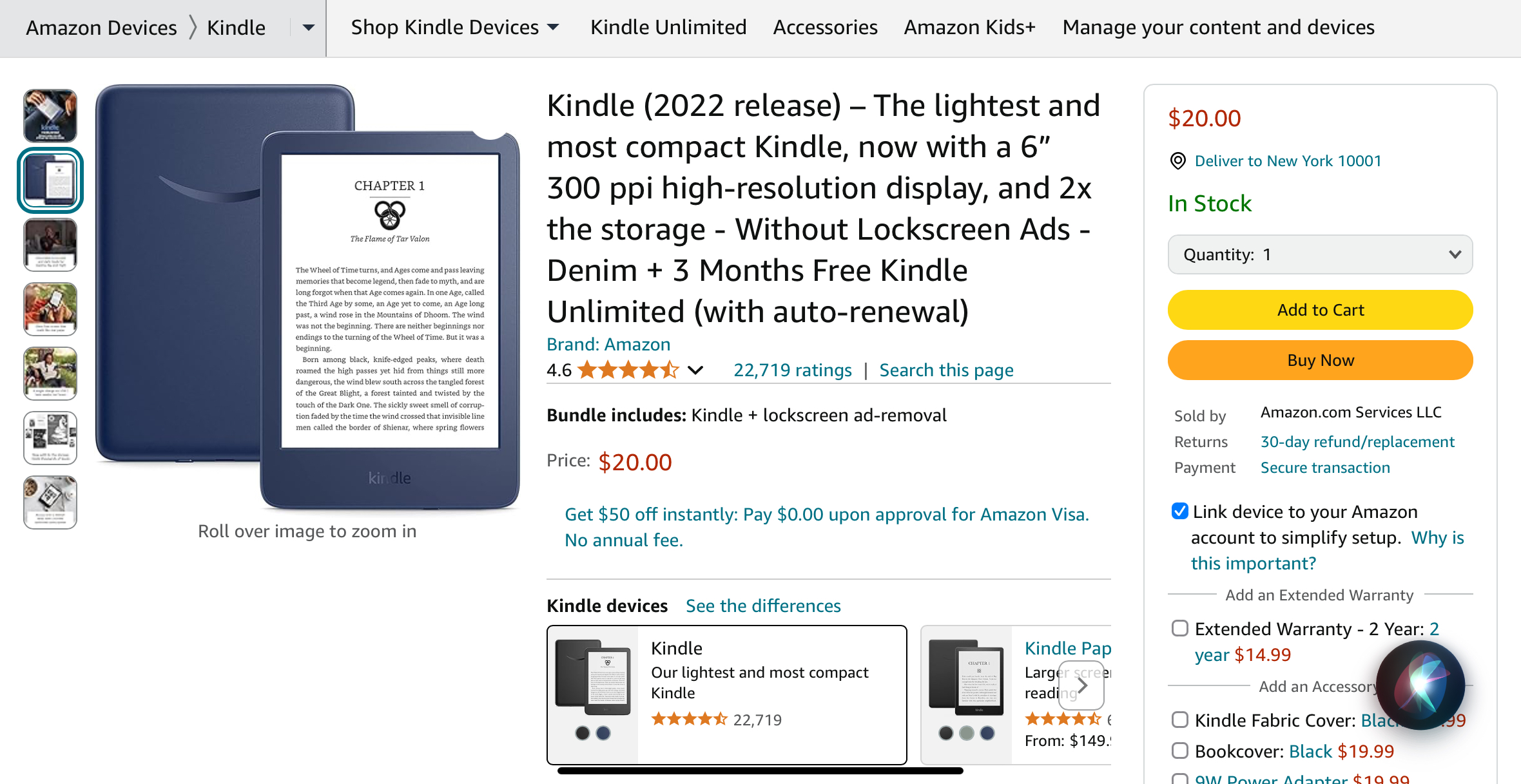This screenshot has height=784, width=1521.
Task: Open Shop Kindle Devices menu
Action: pos(454,28)
